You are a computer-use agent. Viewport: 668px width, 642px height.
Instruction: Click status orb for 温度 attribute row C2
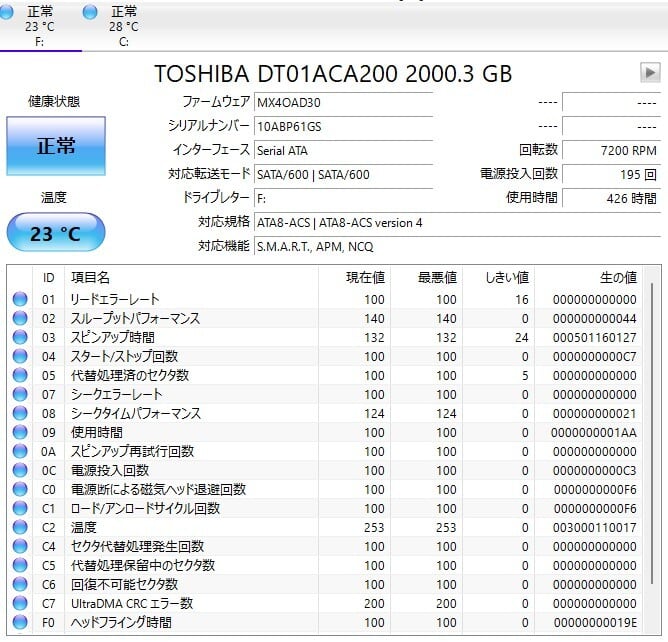[x=20, y=527]
